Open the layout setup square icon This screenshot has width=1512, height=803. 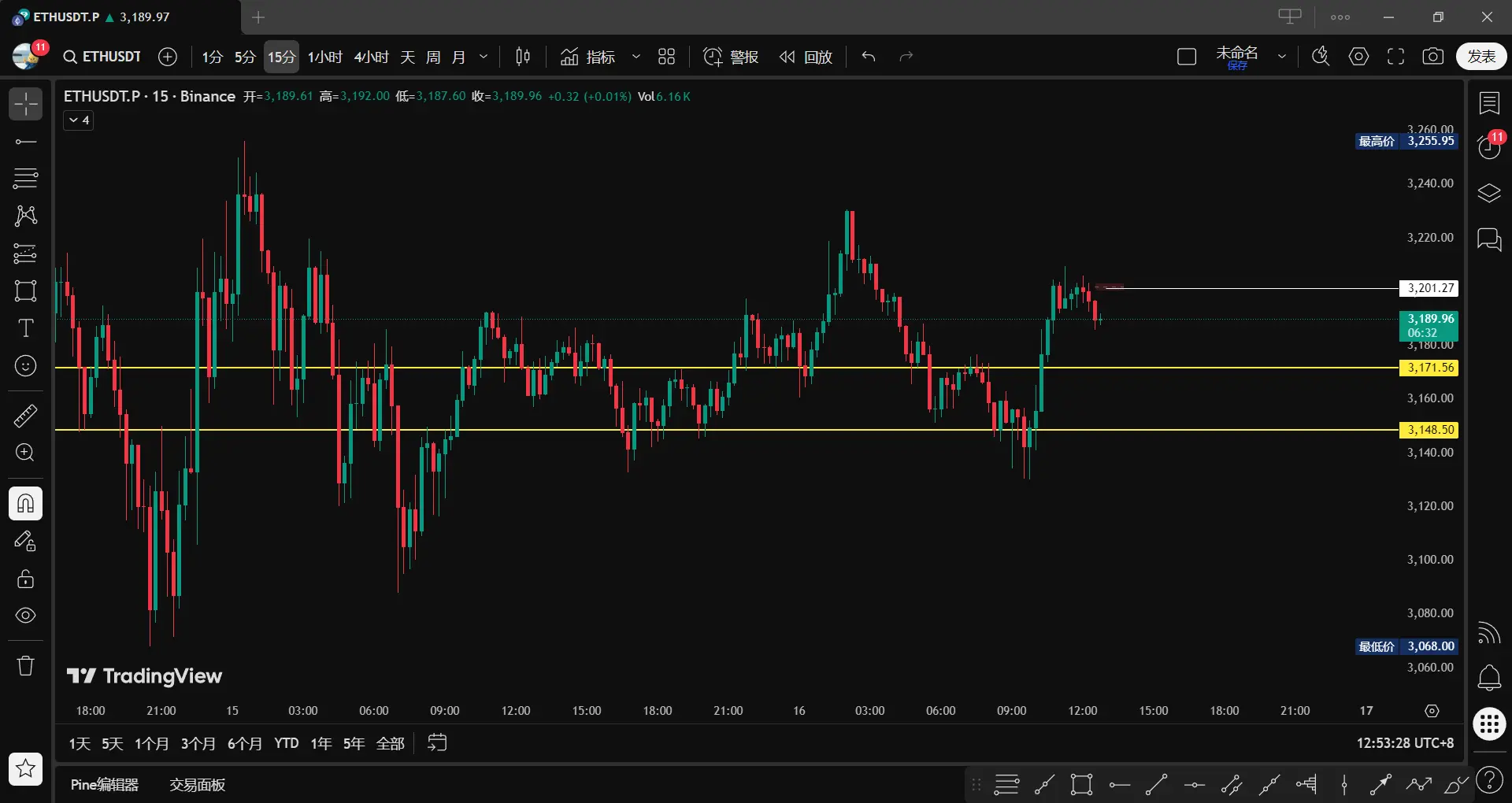point(1187,57)
